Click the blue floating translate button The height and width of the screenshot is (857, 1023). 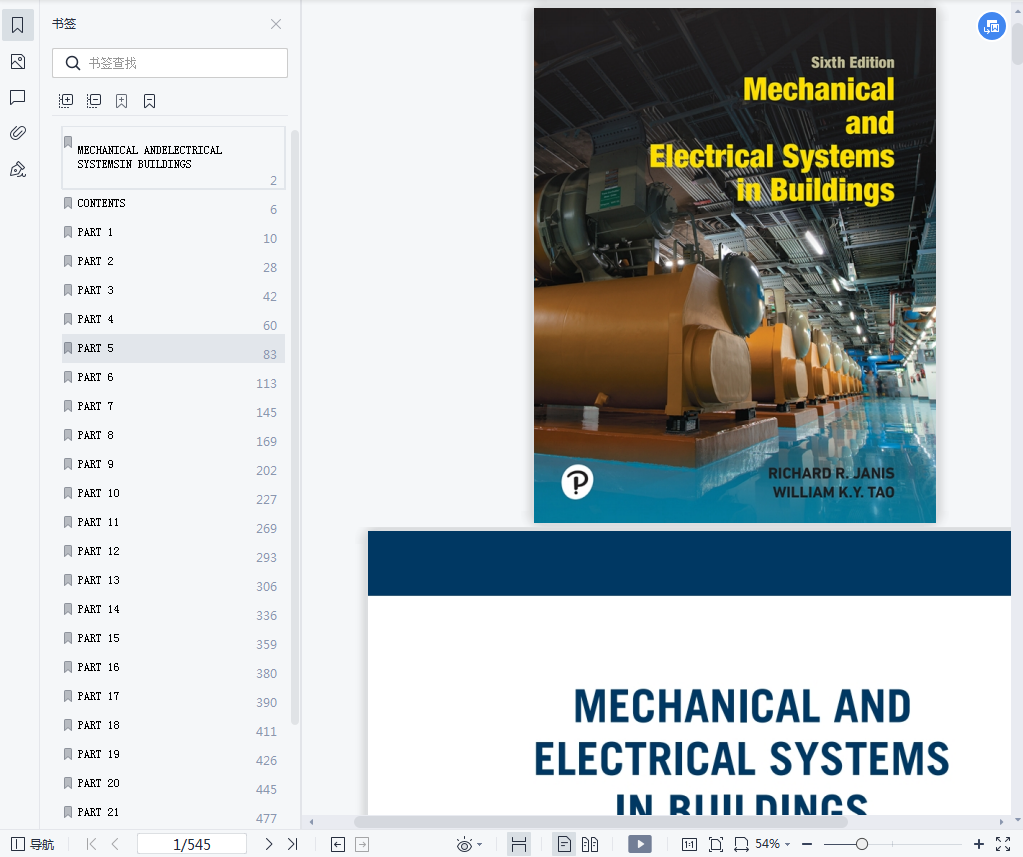click(x=992, y=27)
